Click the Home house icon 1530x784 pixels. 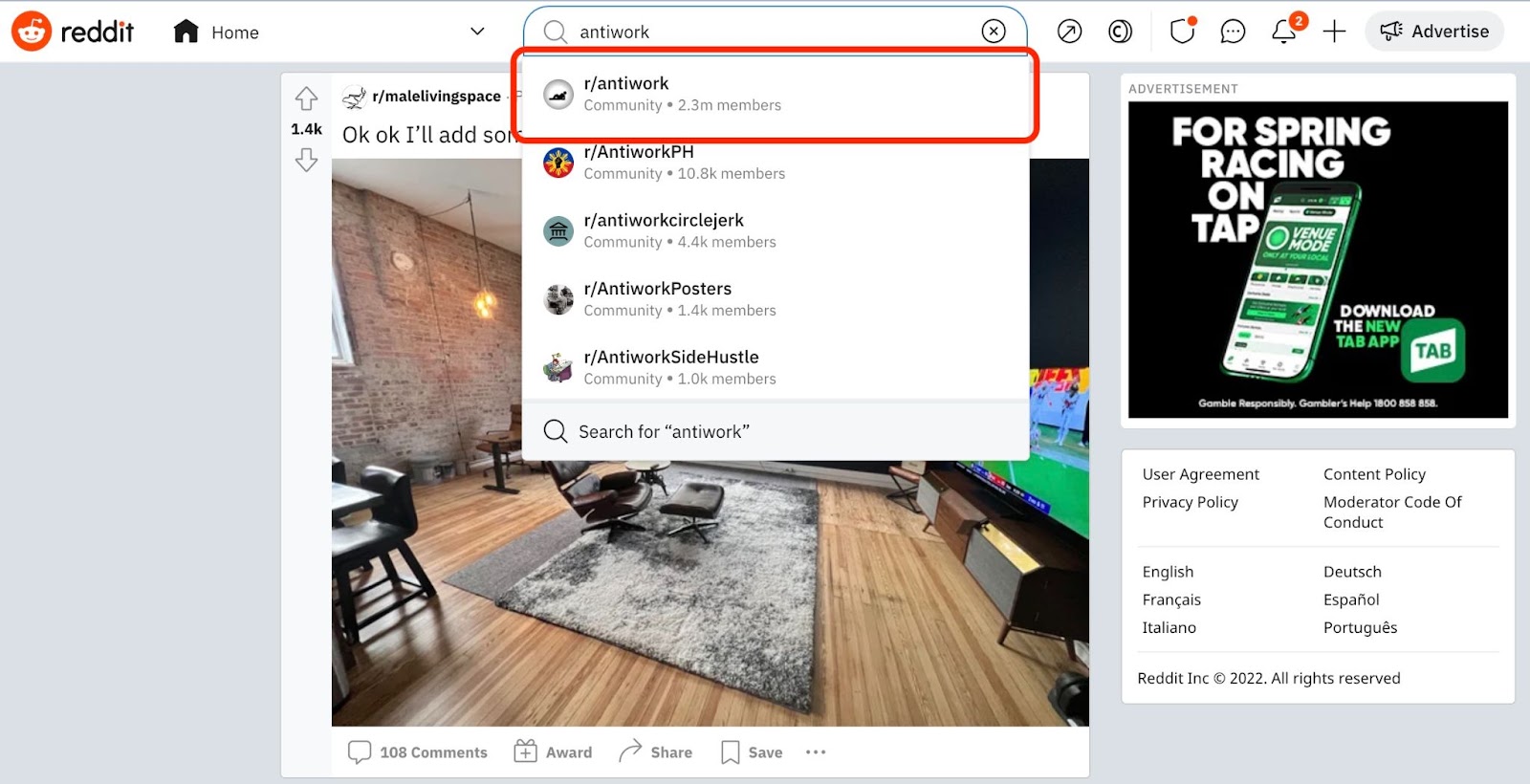tap(186, 32)
